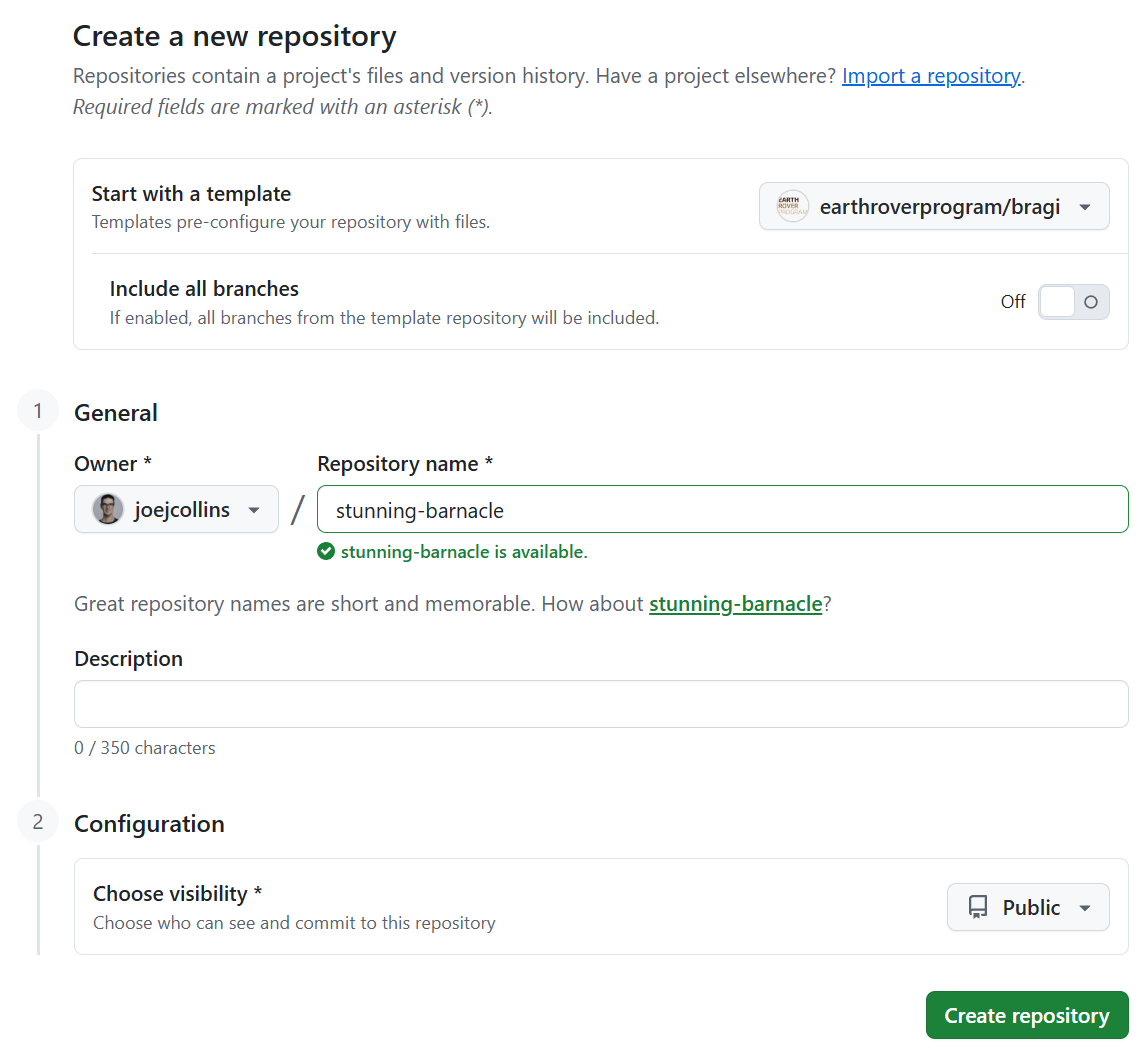The height and width of the screenshot is (1063, 1148).
Task: Click the green availability checkmark icon
Action: (x=326, y=551)
